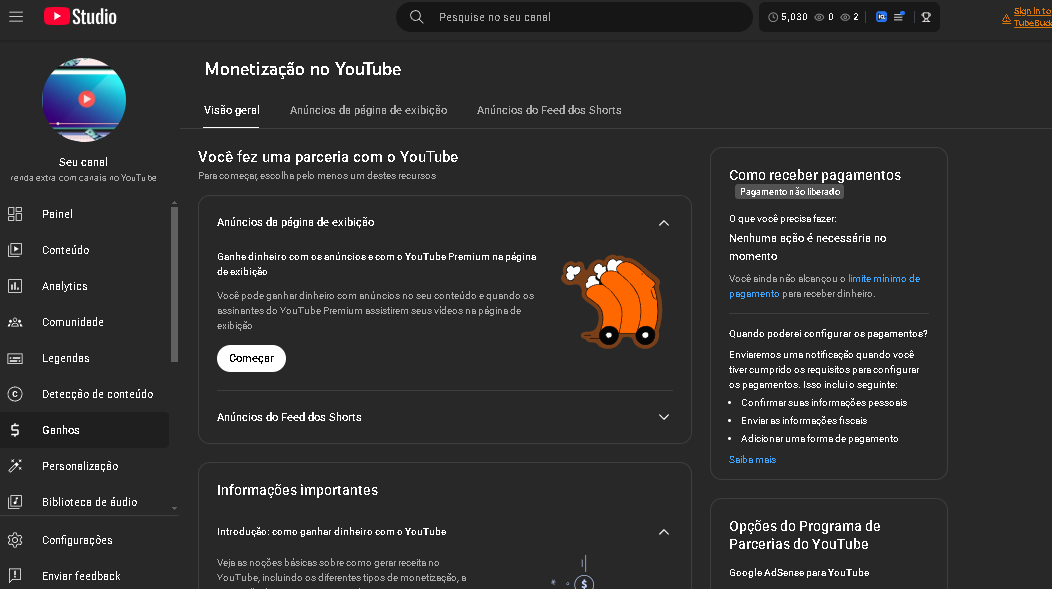Click the Enviar feedback exclamation icon
The height and width of the screenshot is (589, 1052).
15,576
